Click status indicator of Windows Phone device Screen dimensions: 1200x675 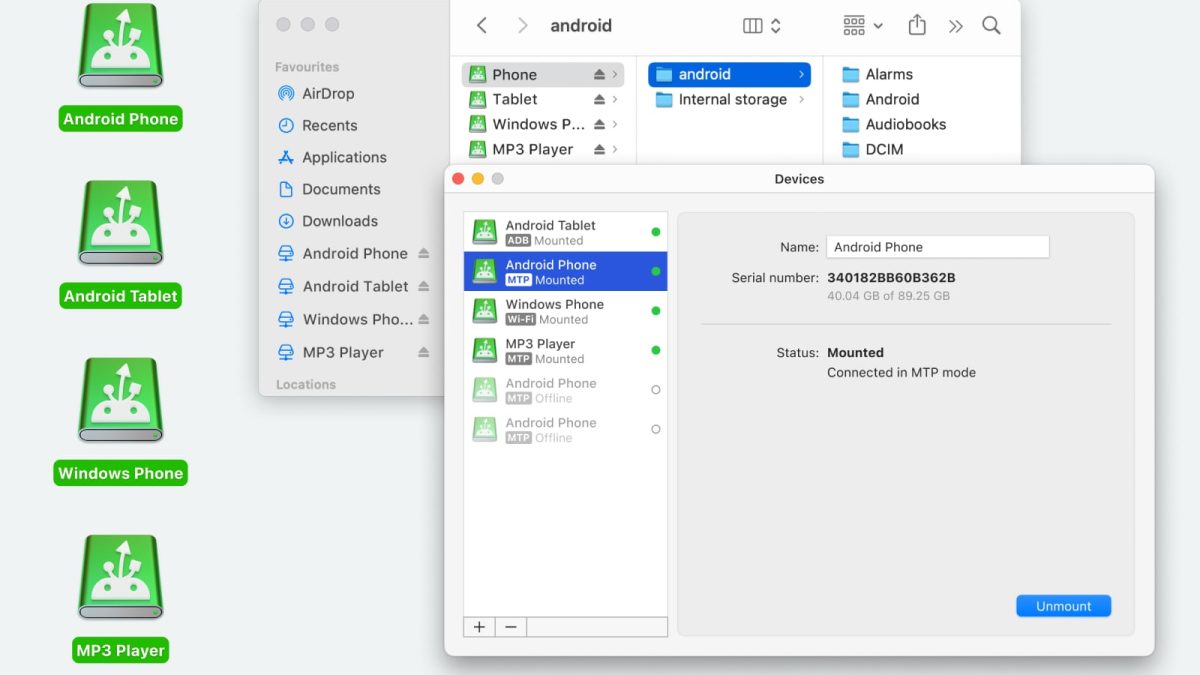pos(656,311)
